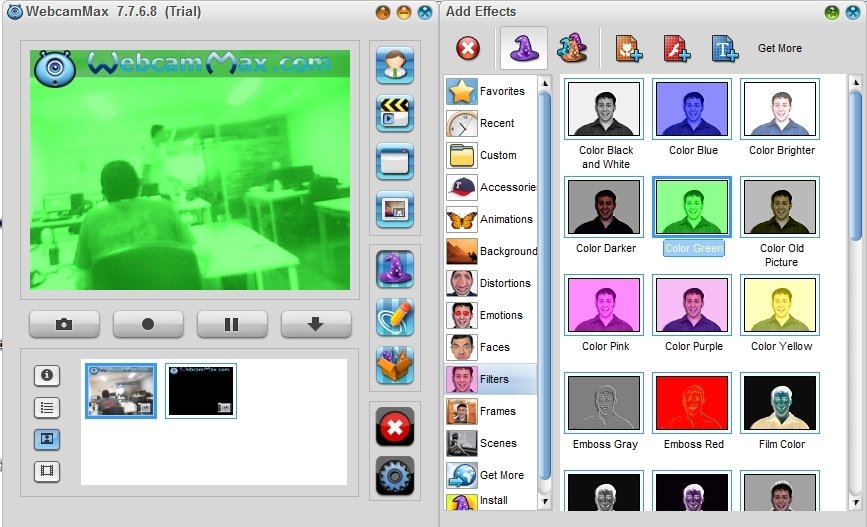Start recording with the circle button
Screen dimensions: 867x527
pyautogui.click(x=148, y=324)
